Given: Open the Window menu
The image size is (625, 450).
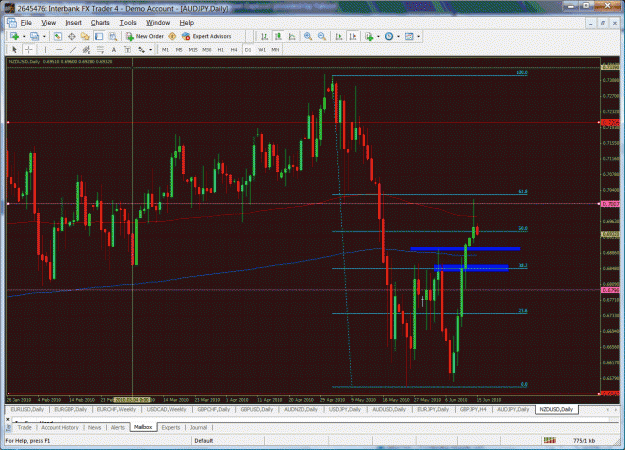Looking at the screenshot, I should [x=158, y=23].
